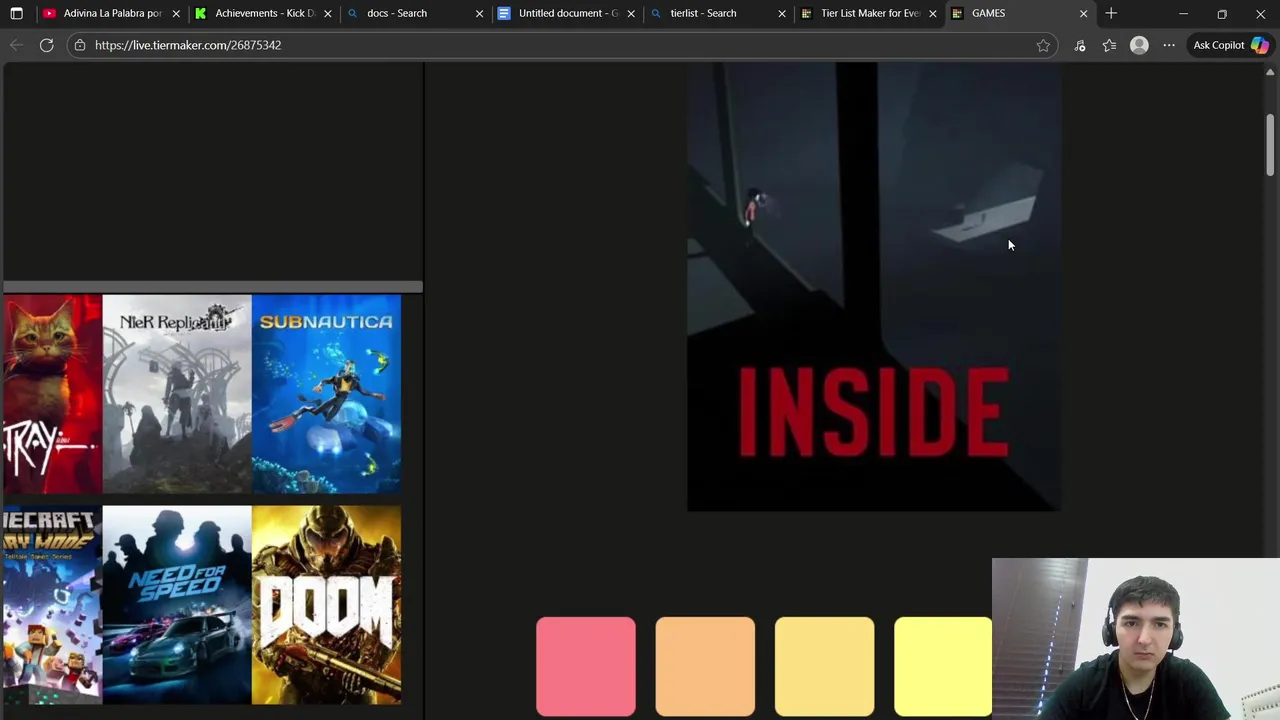Click the page vertical scrollbar thumb
This screenshot has width=1280, height=720.
[1271, 145]
